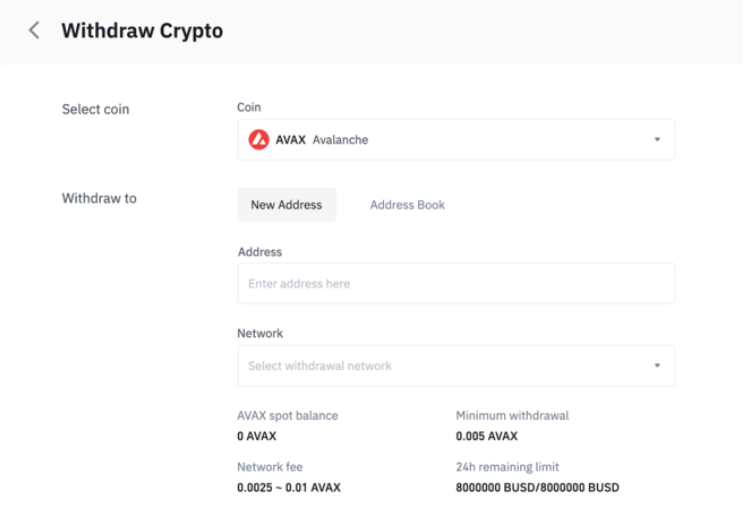Switch to the Address Book tab
The height and width of the screenshot is (510, 753).
click(x=407, y=205)
